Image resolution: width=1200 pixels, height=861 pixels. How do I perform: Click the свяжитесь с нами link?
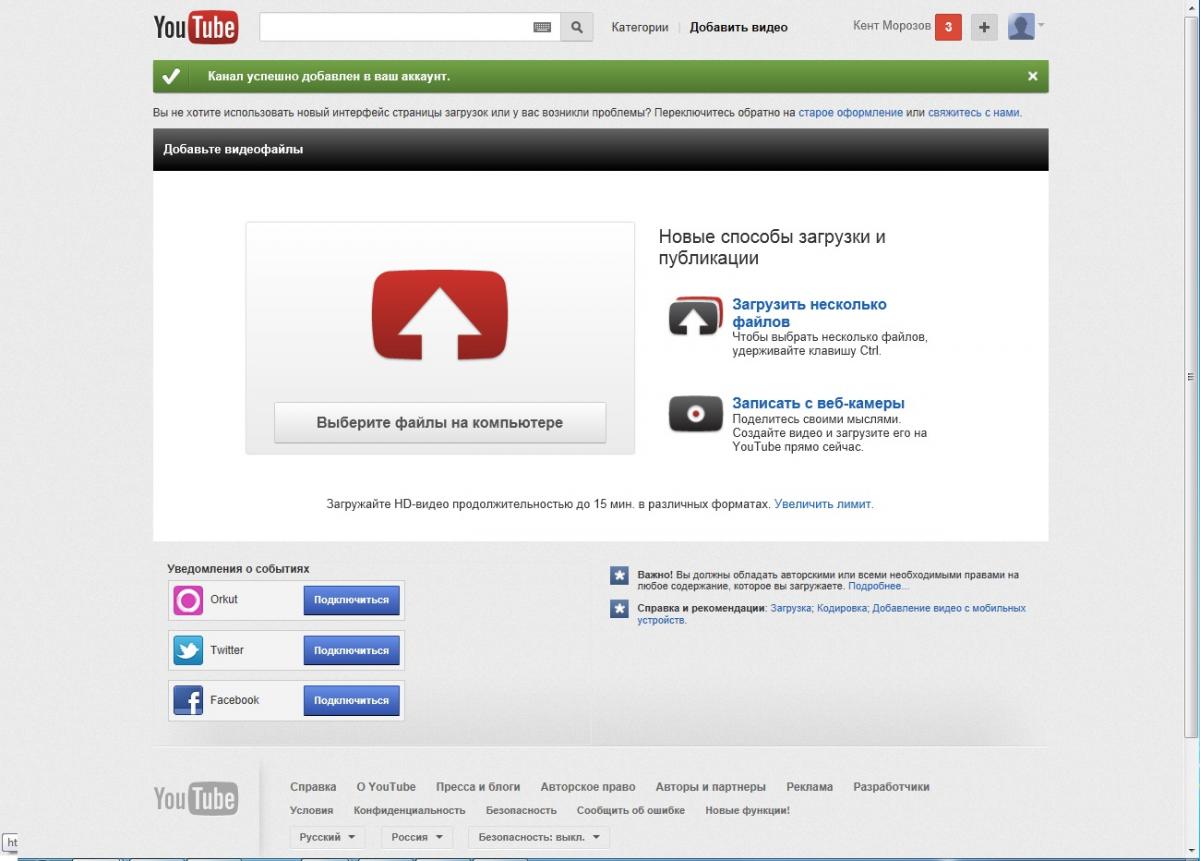pyautogui.click(x=974, y=113)
